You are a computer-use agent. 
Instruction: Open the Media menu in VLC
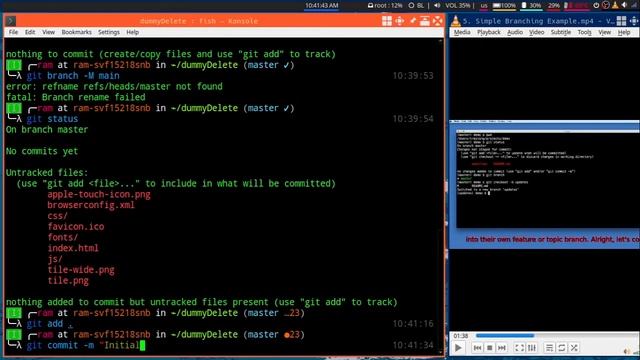click(462, 32)
